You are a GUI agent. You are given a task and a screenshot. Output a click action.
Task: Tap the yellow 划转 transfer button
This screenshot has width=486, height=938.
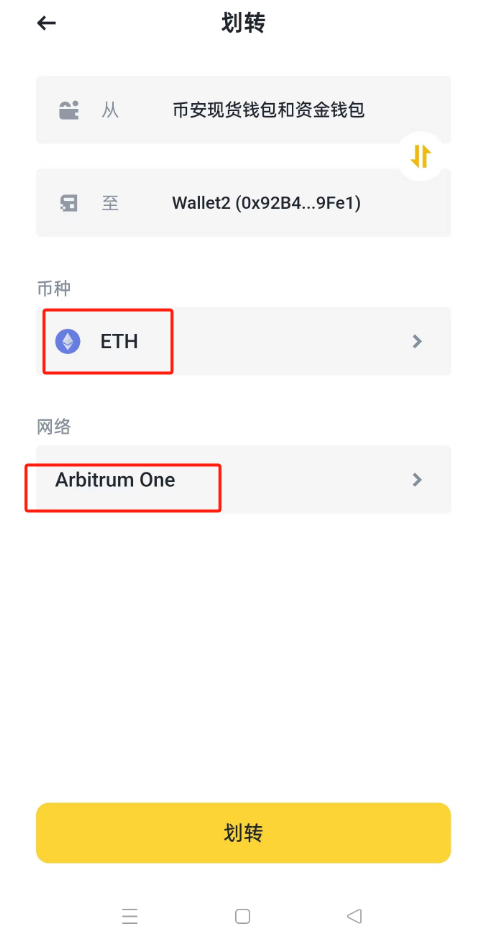tap(243, 833)
